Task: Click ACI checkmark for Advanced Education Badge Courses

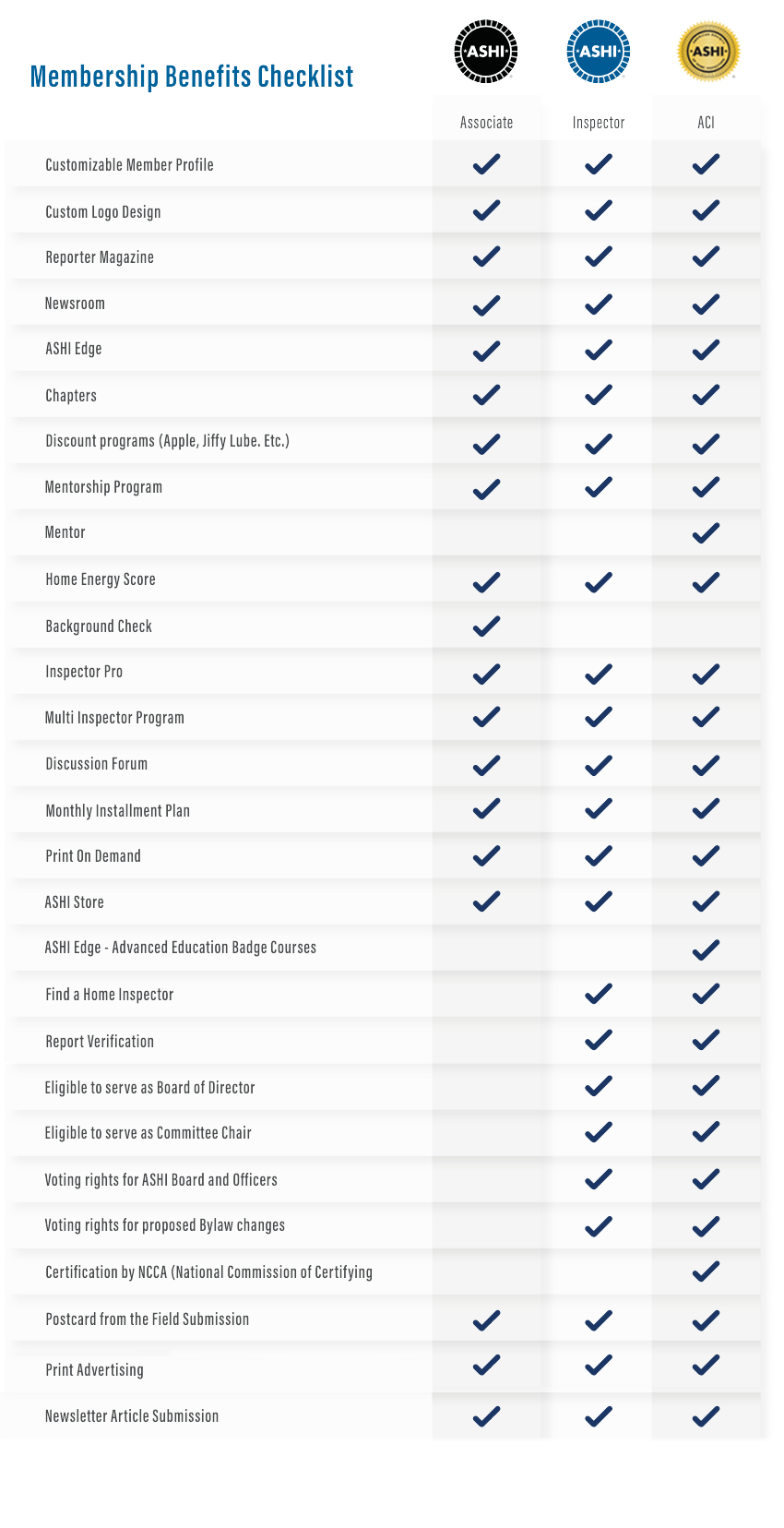Action: pyautogui.click(x=706, y=949)
